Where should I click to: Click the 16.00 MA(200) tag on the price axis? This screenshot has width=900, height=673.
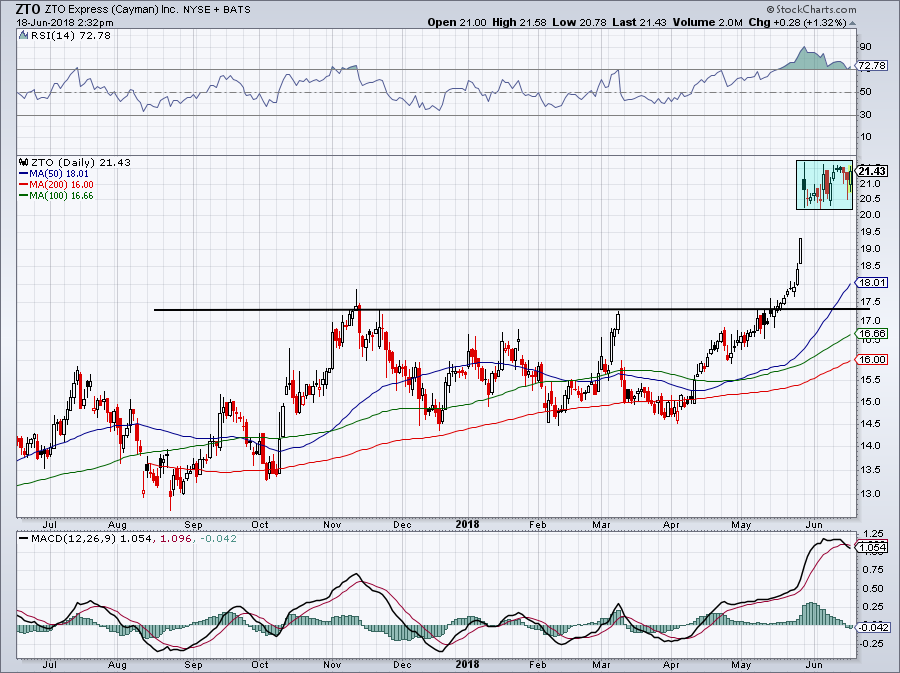click(x=872, y=359)
